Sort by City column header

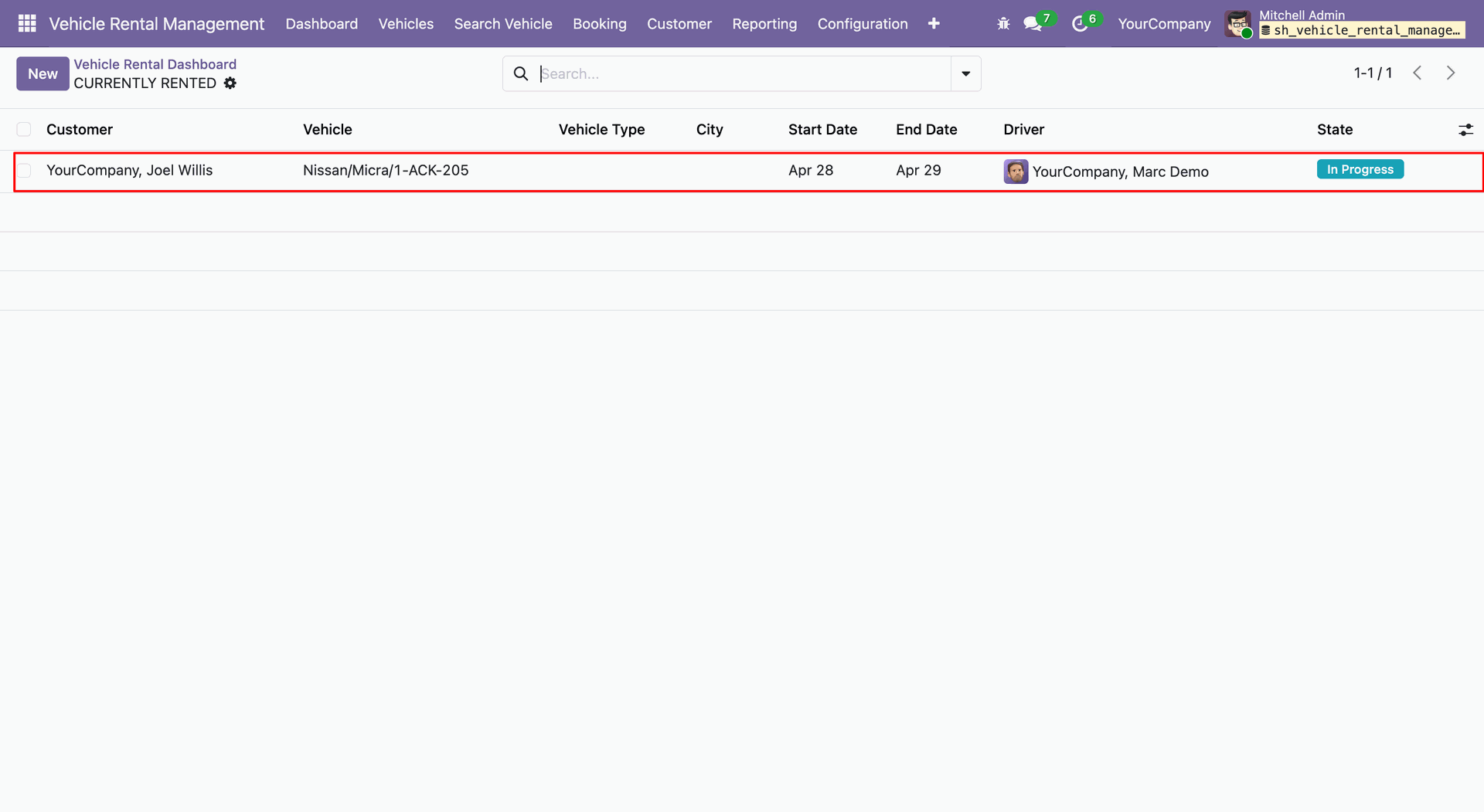click(x=710, y=130)
